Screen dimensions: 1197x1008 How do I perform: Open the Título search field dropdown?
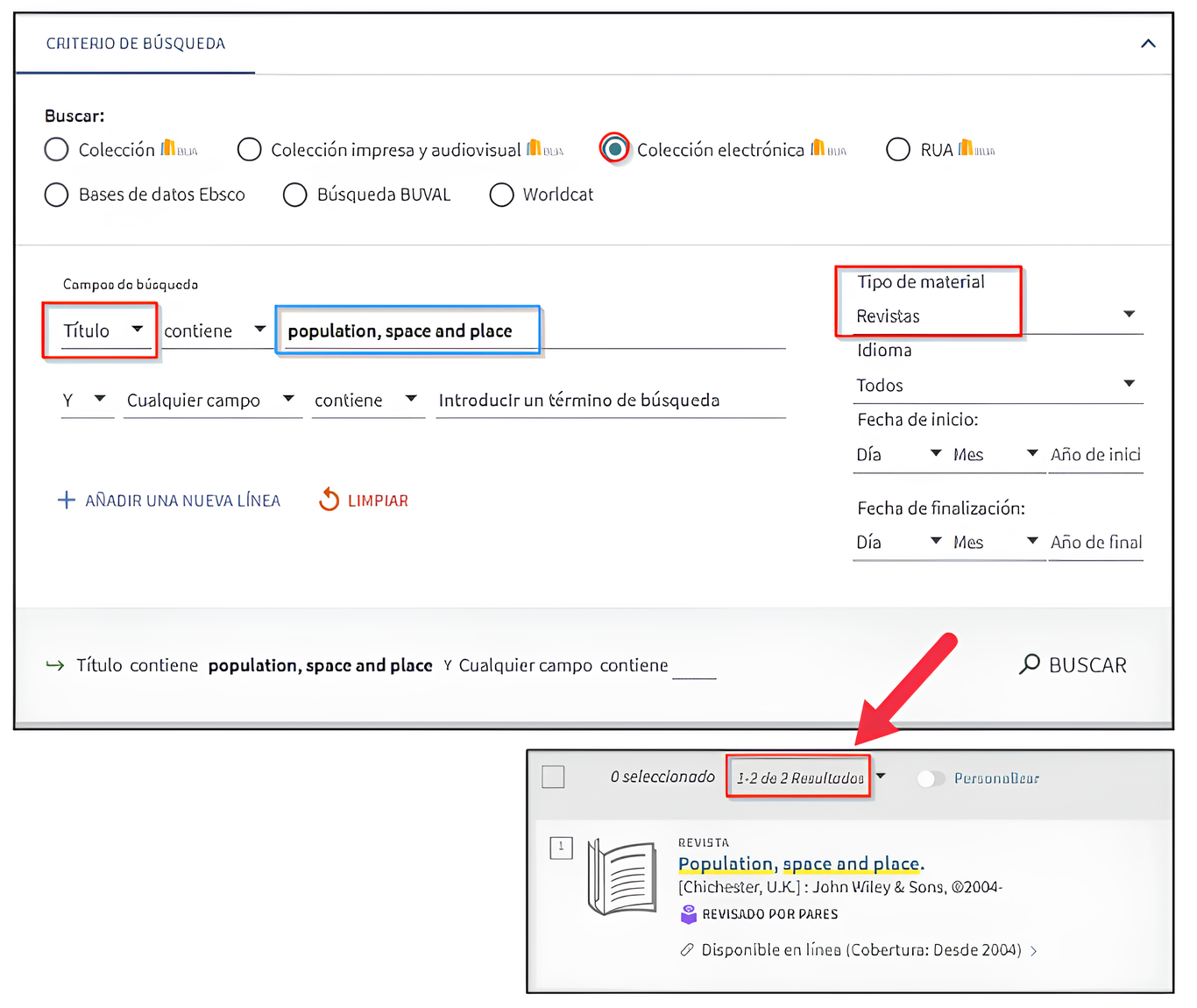click(102, 330)
